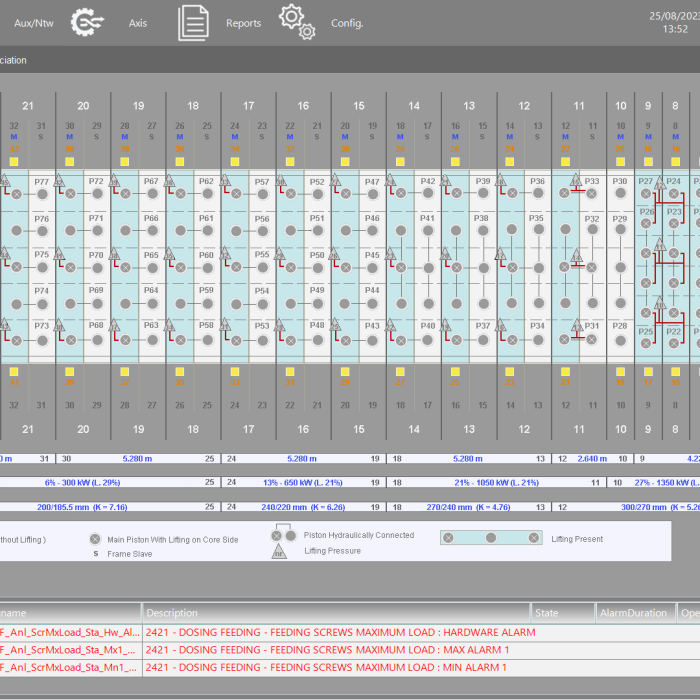Select the piston P65 circle
Viewport: 700px width, 700px height.
pos(152,267)
